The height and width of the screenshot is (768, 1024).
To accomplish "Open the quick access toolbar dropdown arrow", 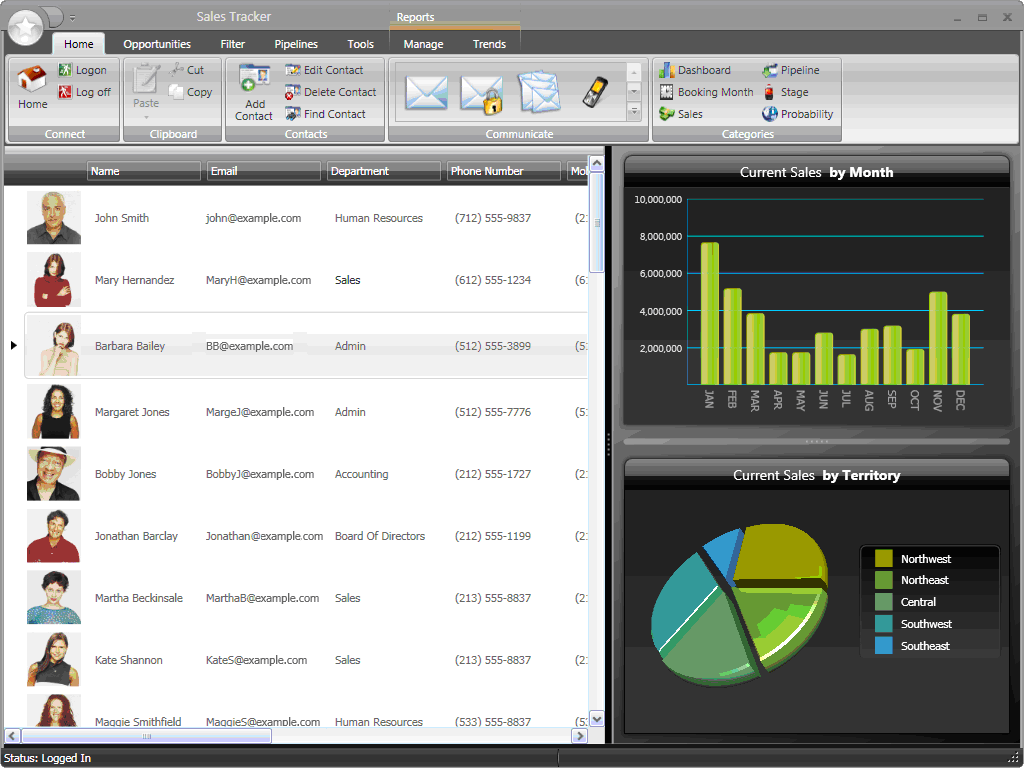I will point(73,18).
